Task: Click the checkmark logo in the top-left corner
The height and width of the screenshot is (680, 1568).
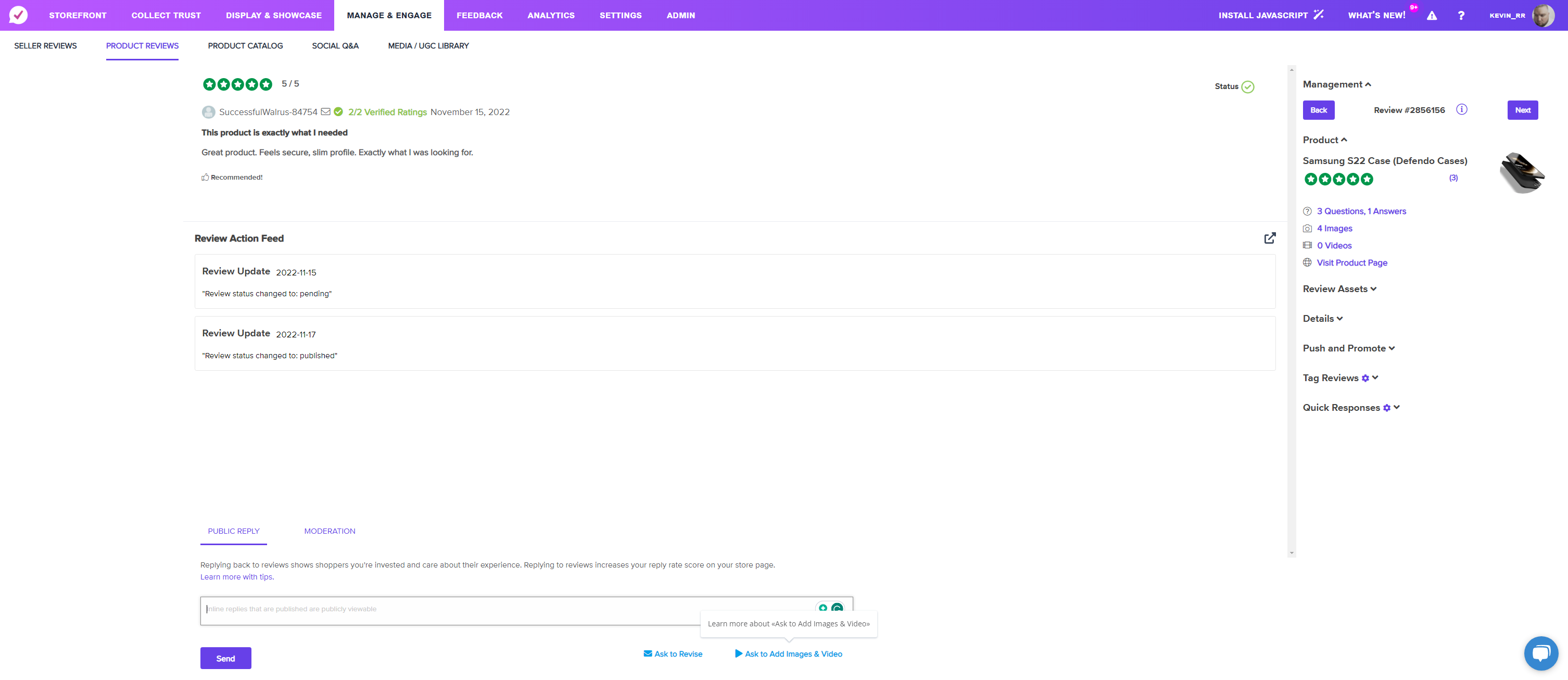Action: (18, 15)
